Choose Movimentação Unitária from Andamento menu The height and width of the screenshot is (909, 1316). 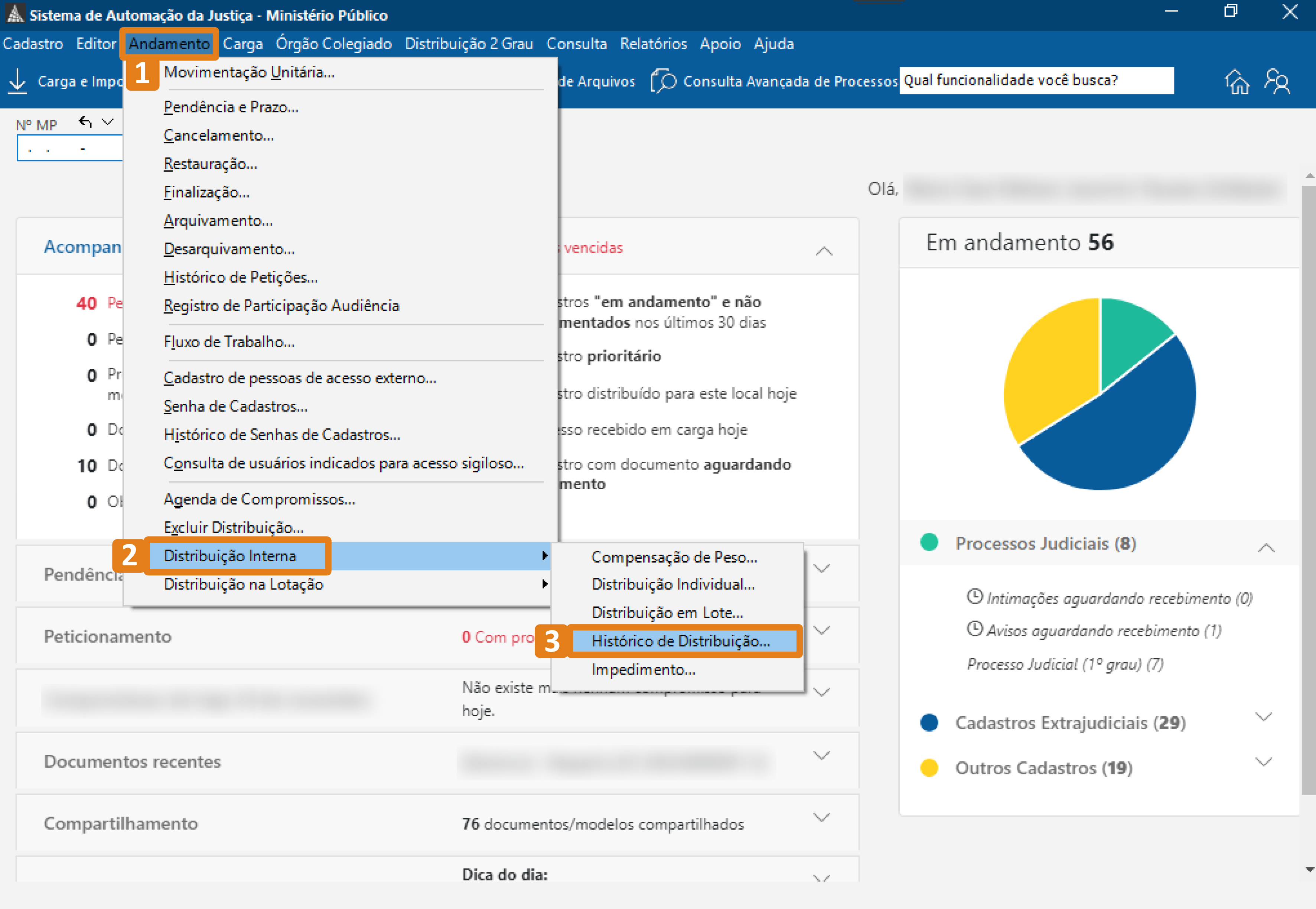pyautogui.click(x=249, y=72)
